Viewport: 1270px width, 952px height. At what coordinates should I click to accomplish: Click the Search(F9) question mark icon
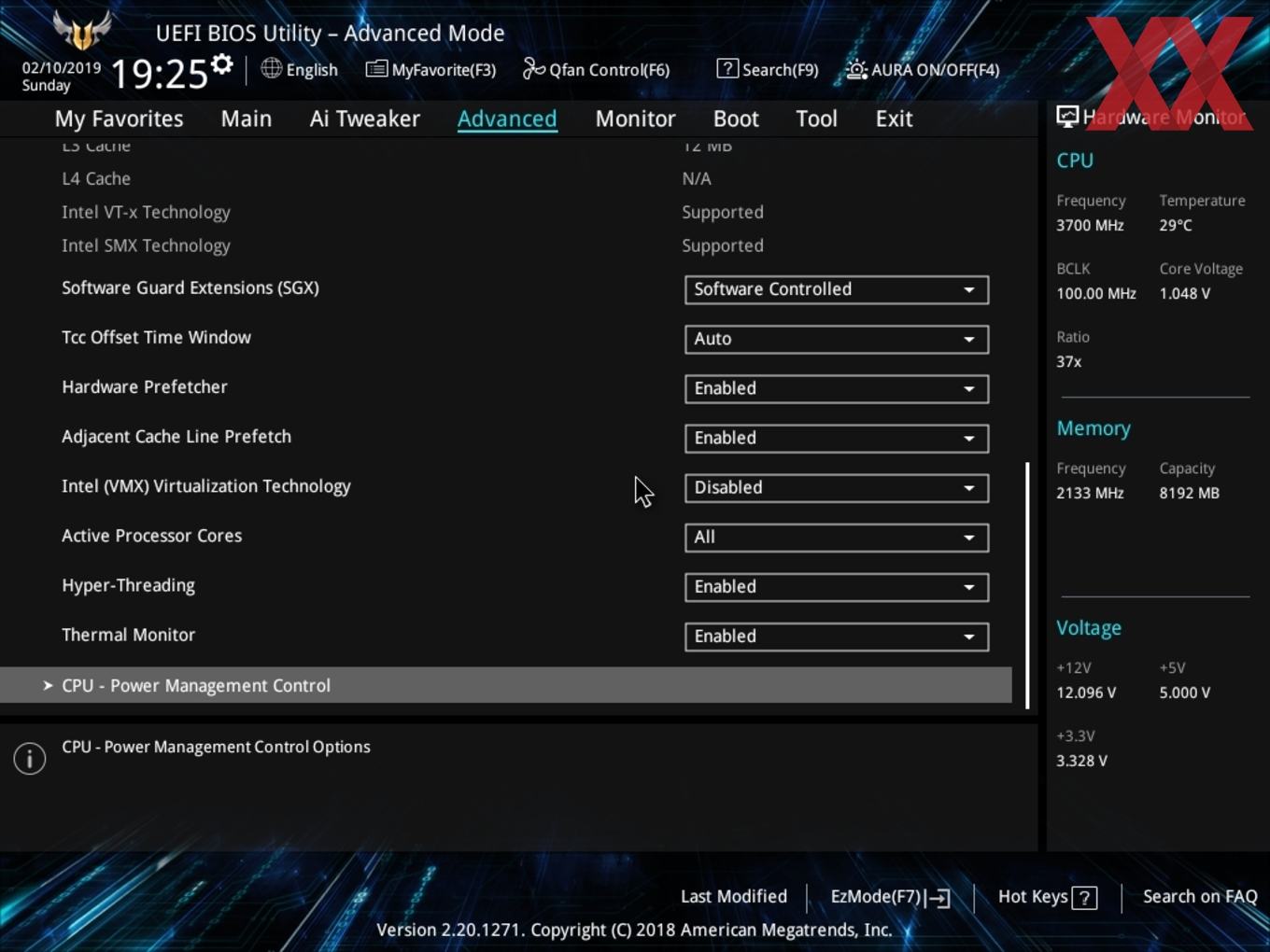[727, 68]
